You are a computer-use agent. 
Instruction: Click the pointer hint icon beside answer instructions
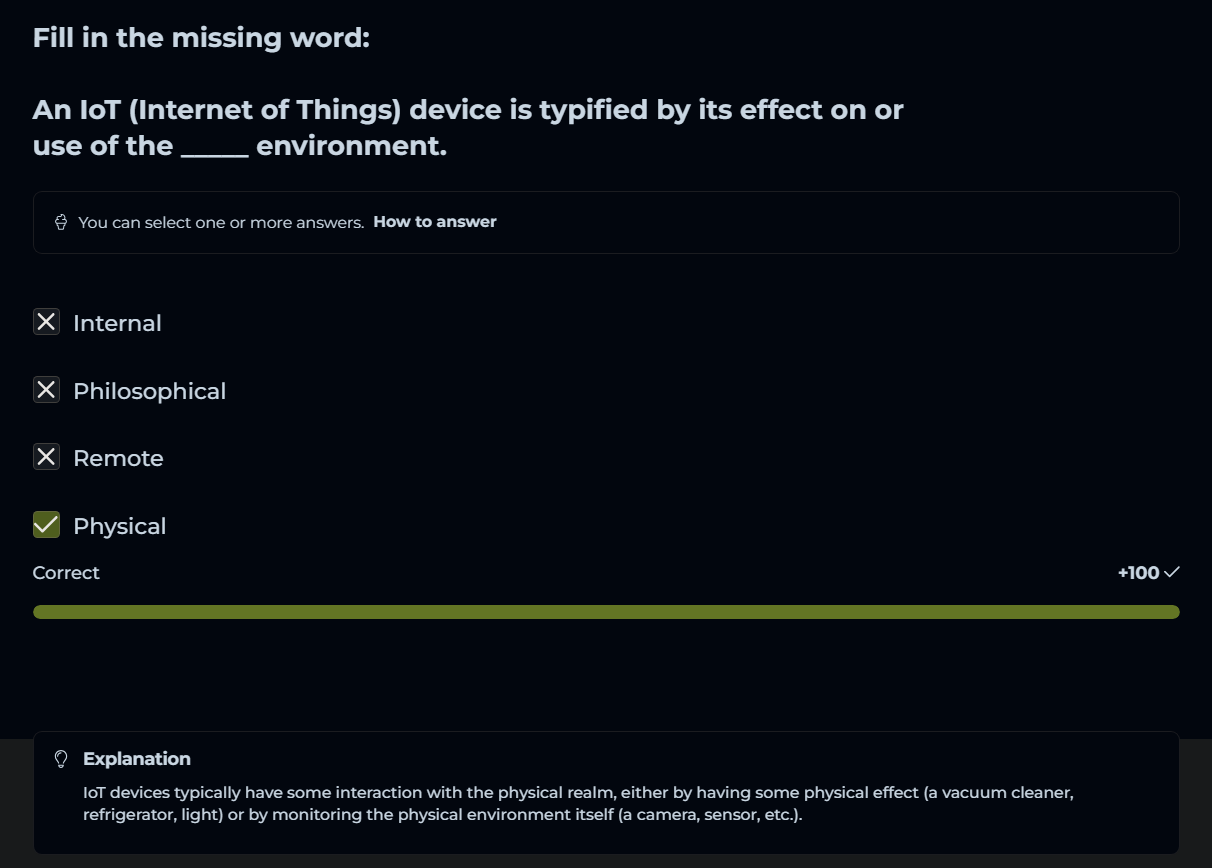click(x=60, y=222)
